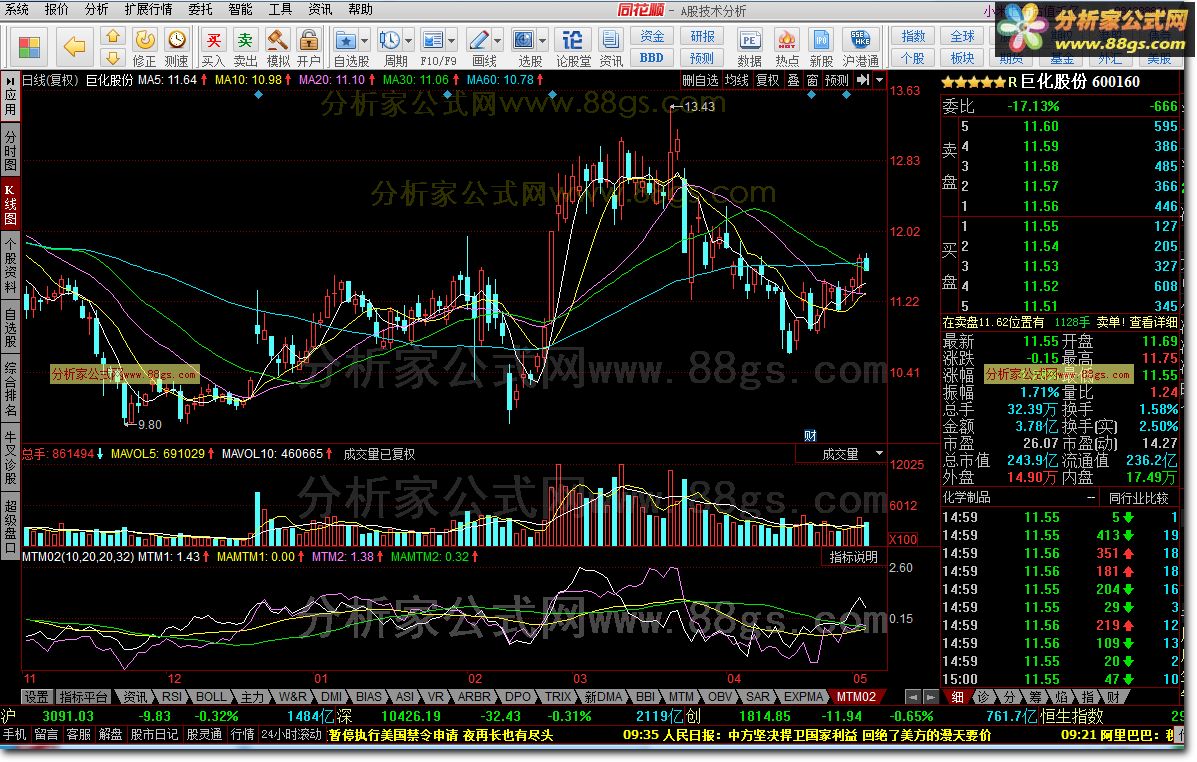Click the right scroll arrow by indicator tabs
1197x762 pixels.
coord(931,697)
